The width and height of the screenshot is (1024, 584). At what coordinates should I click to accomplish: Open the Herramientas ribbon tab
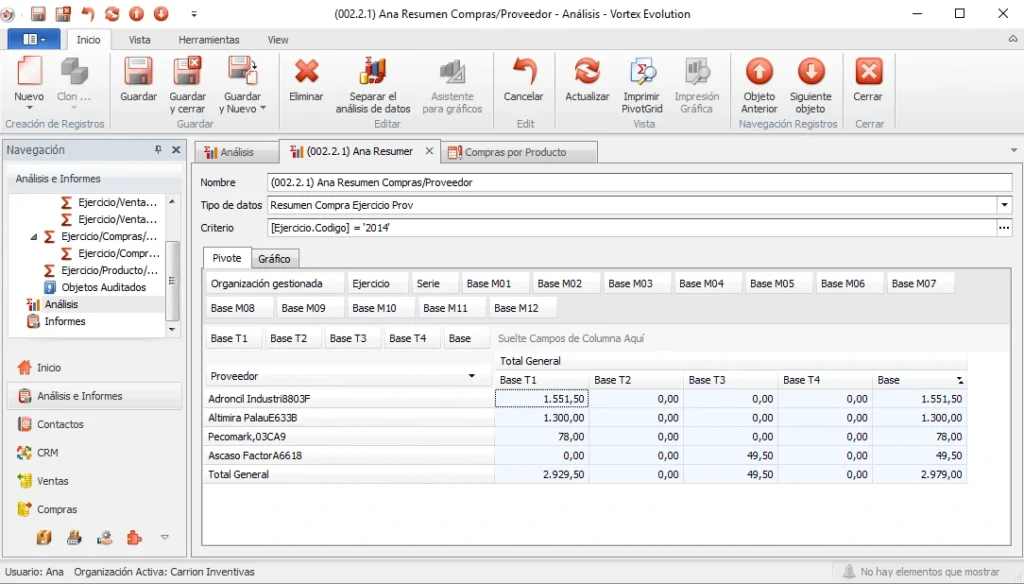pyautogui.click(x=209, y=40)
